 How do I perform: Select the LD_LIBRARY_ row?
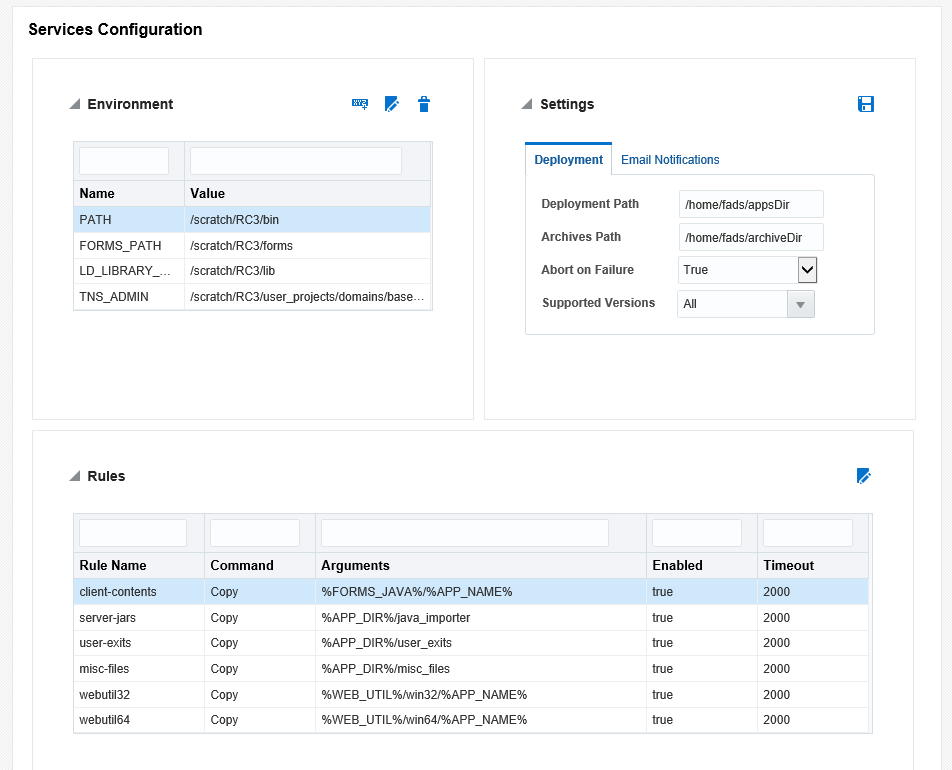[x=252, y=271]
